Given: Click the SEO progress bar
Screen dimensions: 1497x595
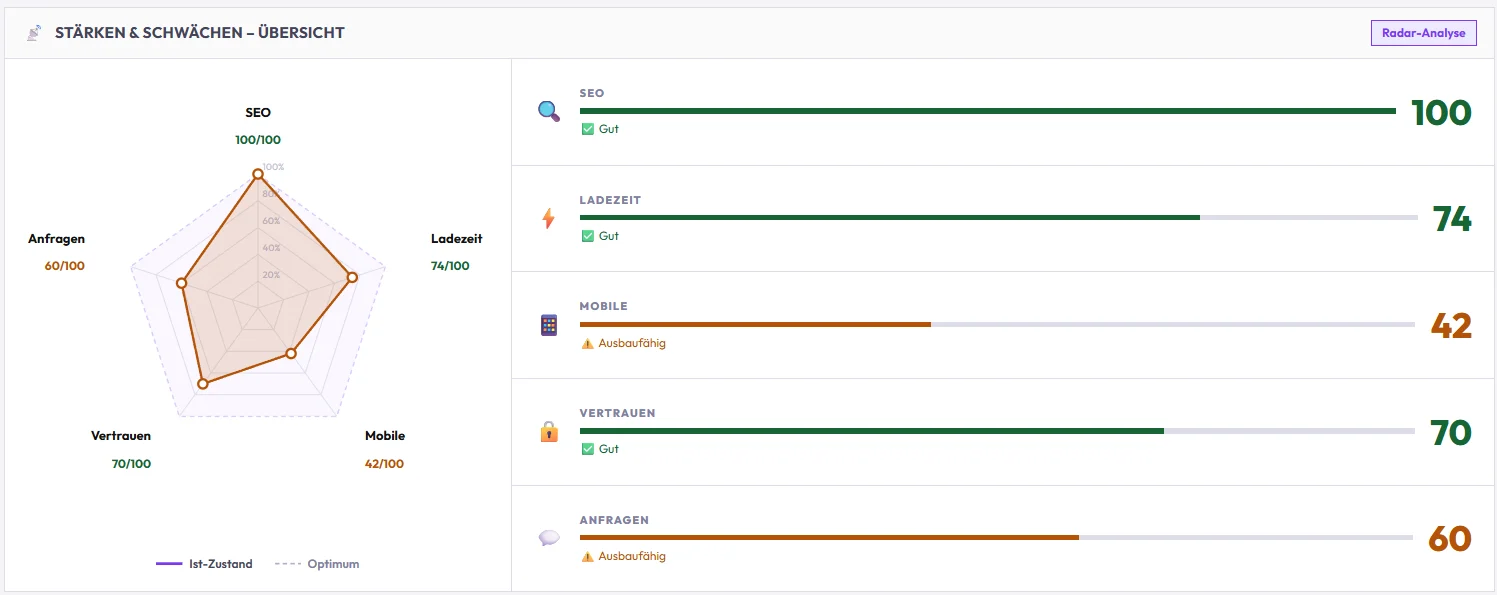Looking at the screenshot, I should pyautogui.click(x=988, y=111).
